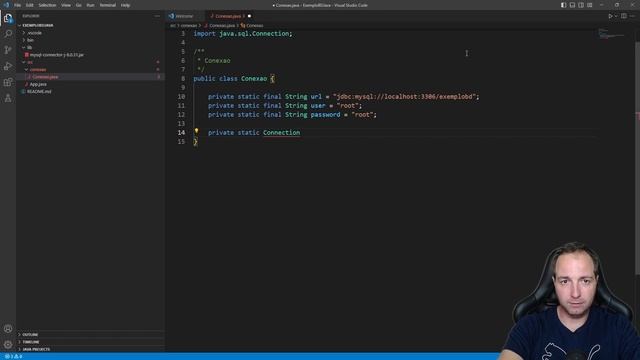Open the Accounts menu icon
This screenshot has height=360, width=640.
8,329
